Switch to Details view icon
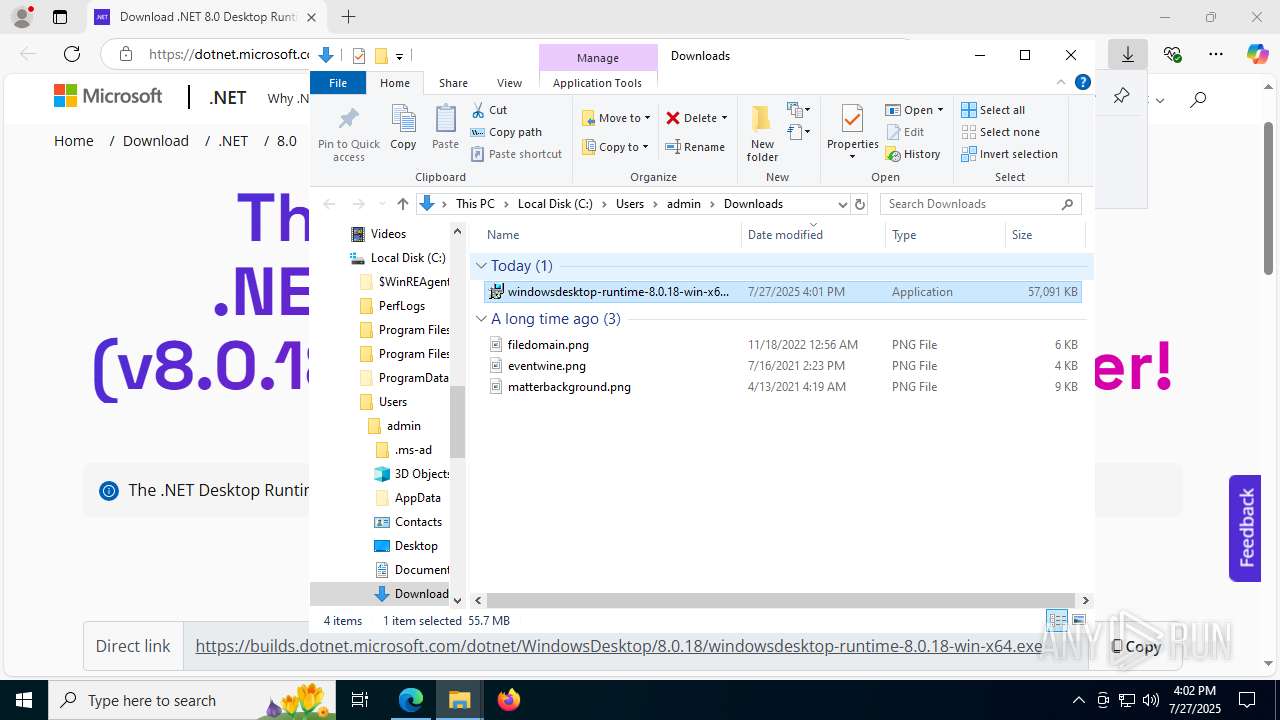The height and width of the screenshot is (720, 1280). [1056, 621]
